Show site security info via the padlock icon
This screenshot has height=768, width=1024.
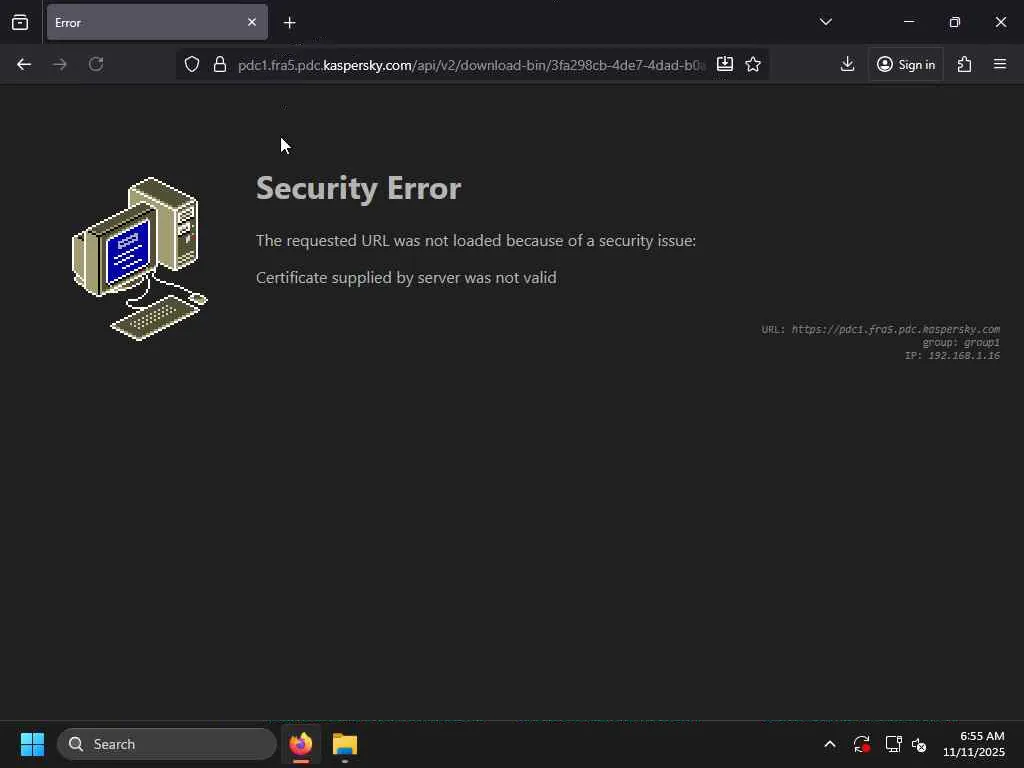pos(220,64)
